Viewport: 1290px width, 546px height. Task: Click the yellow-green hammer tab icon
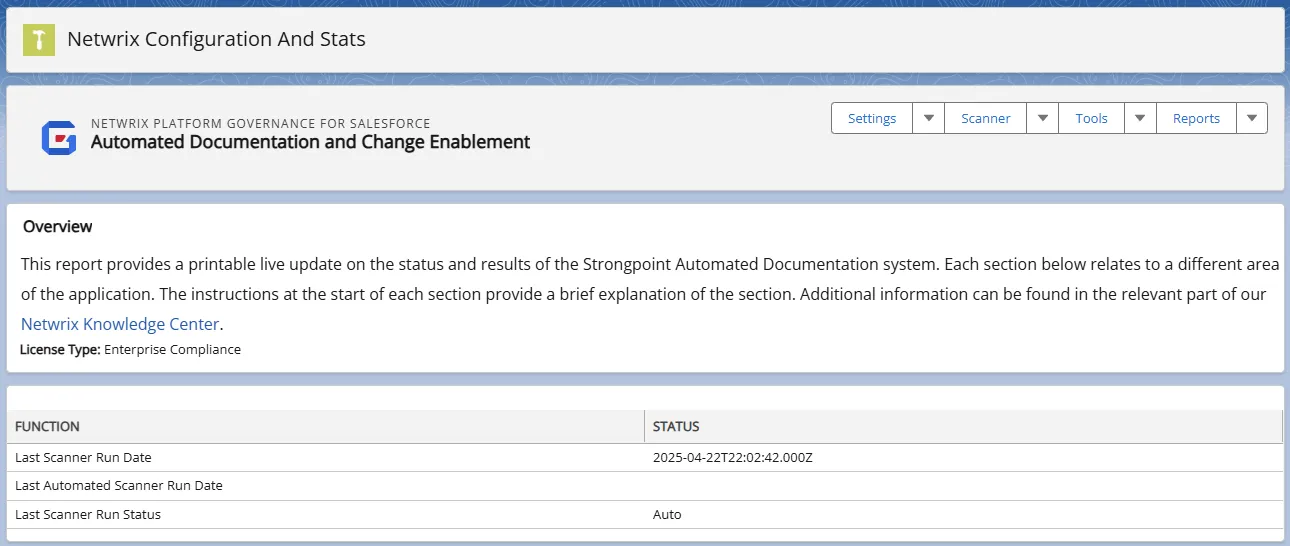[39, 39]
